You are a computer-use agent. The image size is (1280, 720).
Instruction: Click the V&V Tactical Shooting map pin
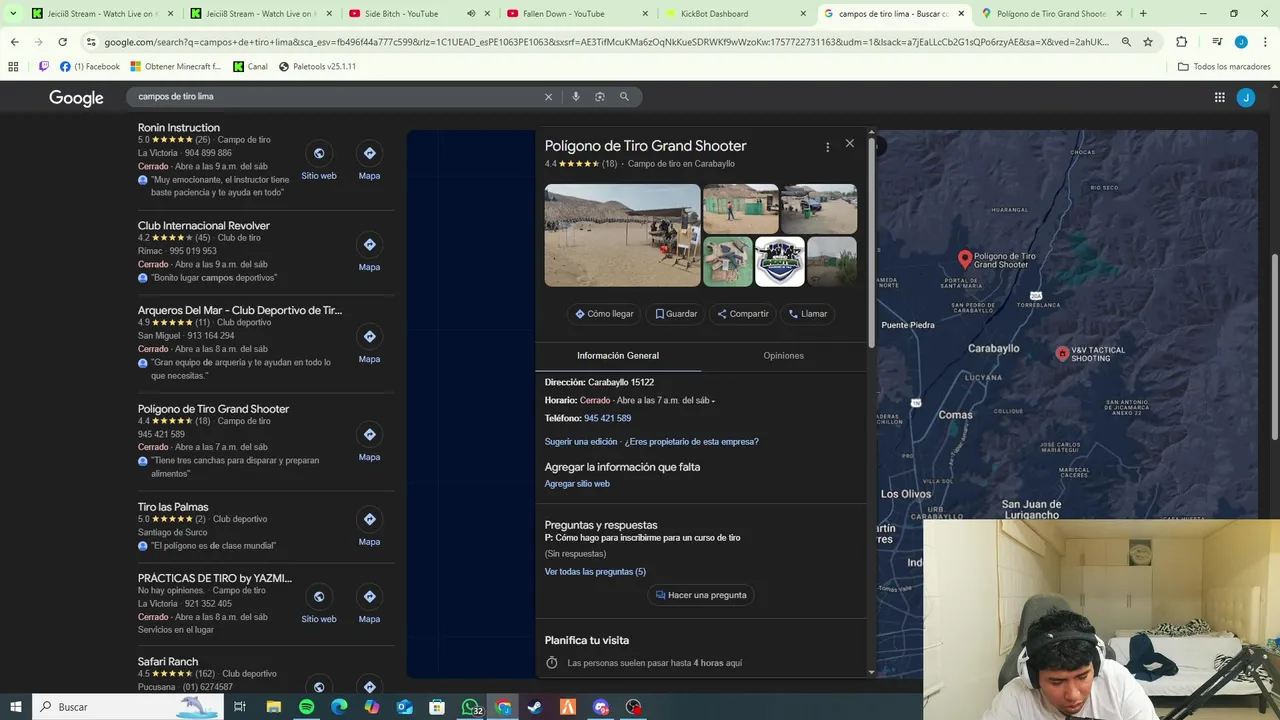1062,353
